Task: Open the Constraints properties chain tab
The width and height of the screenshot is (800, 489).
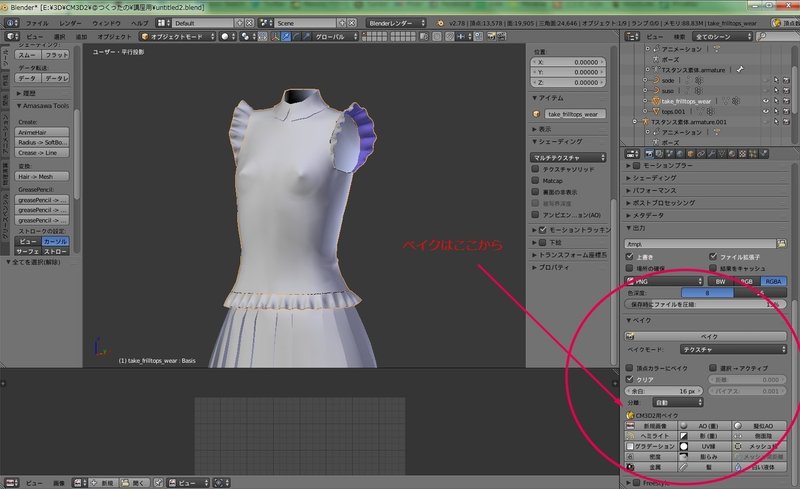Action: click(701, 154)
